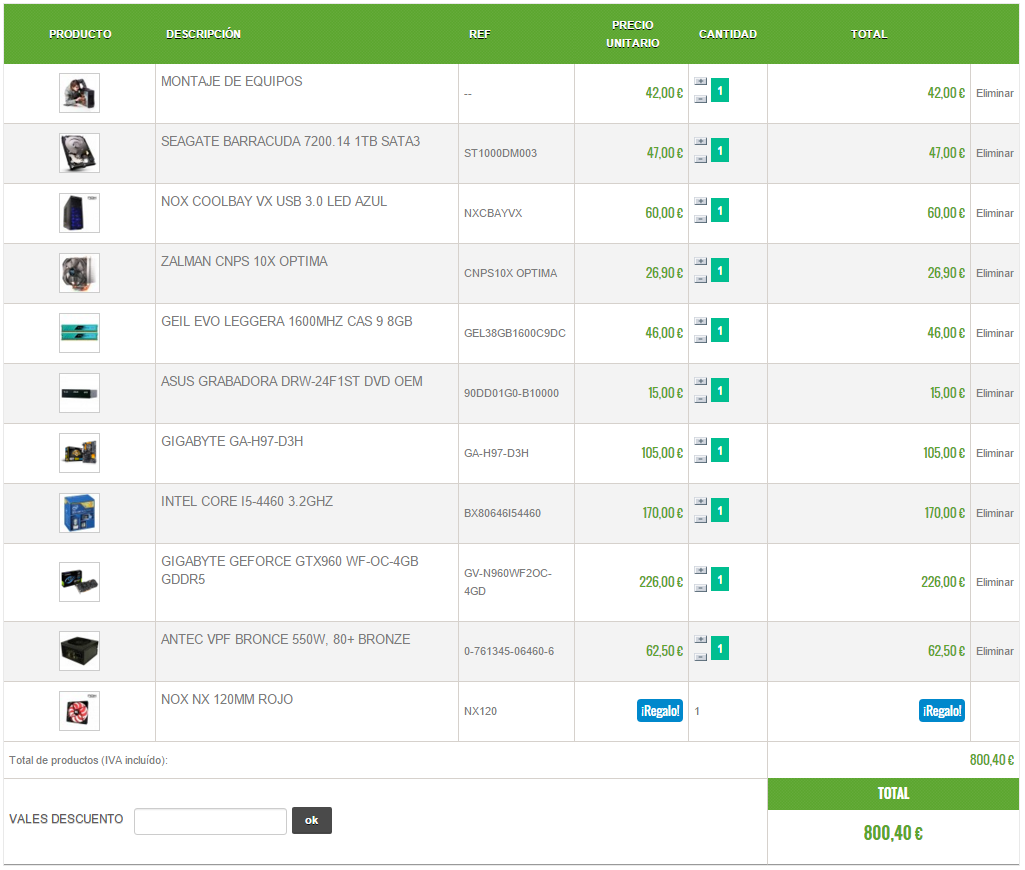Click the quantity field of MONTAJE DE EQUIPOS
Viewport: 1025px width, 870px height.
point(720,90)
